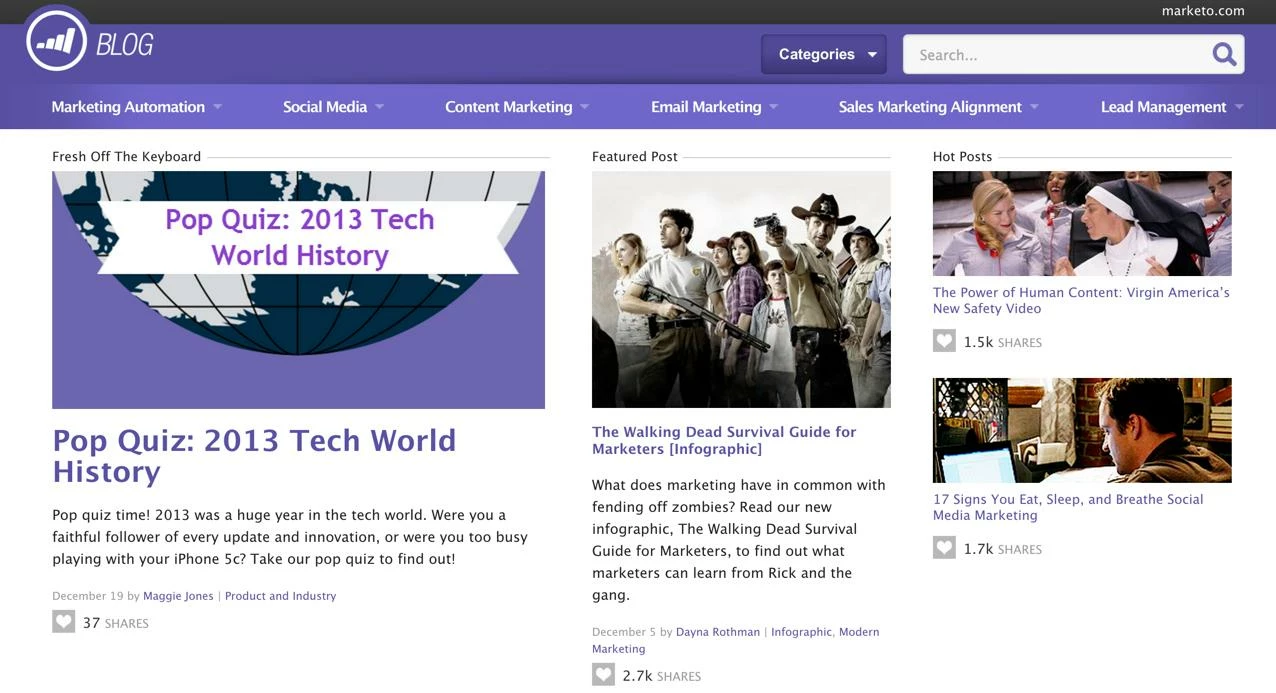Click the man with laptop thumbnail

tap(1082, 430)
